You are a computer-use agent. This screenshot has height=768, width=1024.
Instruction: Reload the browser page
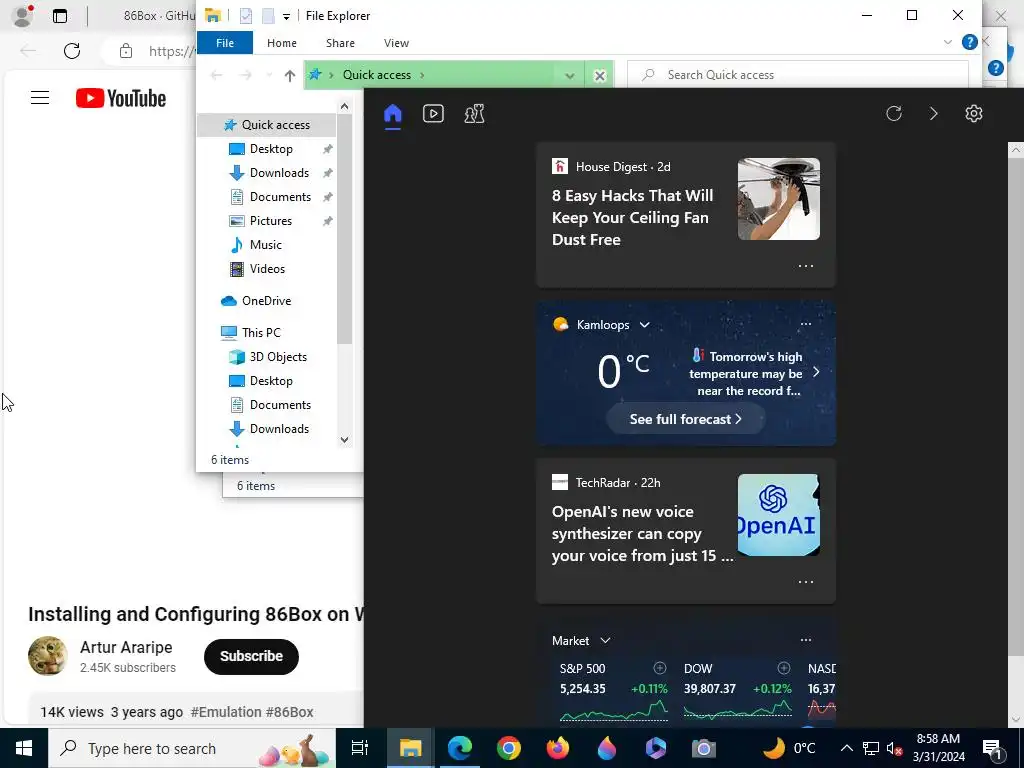[x=72, y=51]
